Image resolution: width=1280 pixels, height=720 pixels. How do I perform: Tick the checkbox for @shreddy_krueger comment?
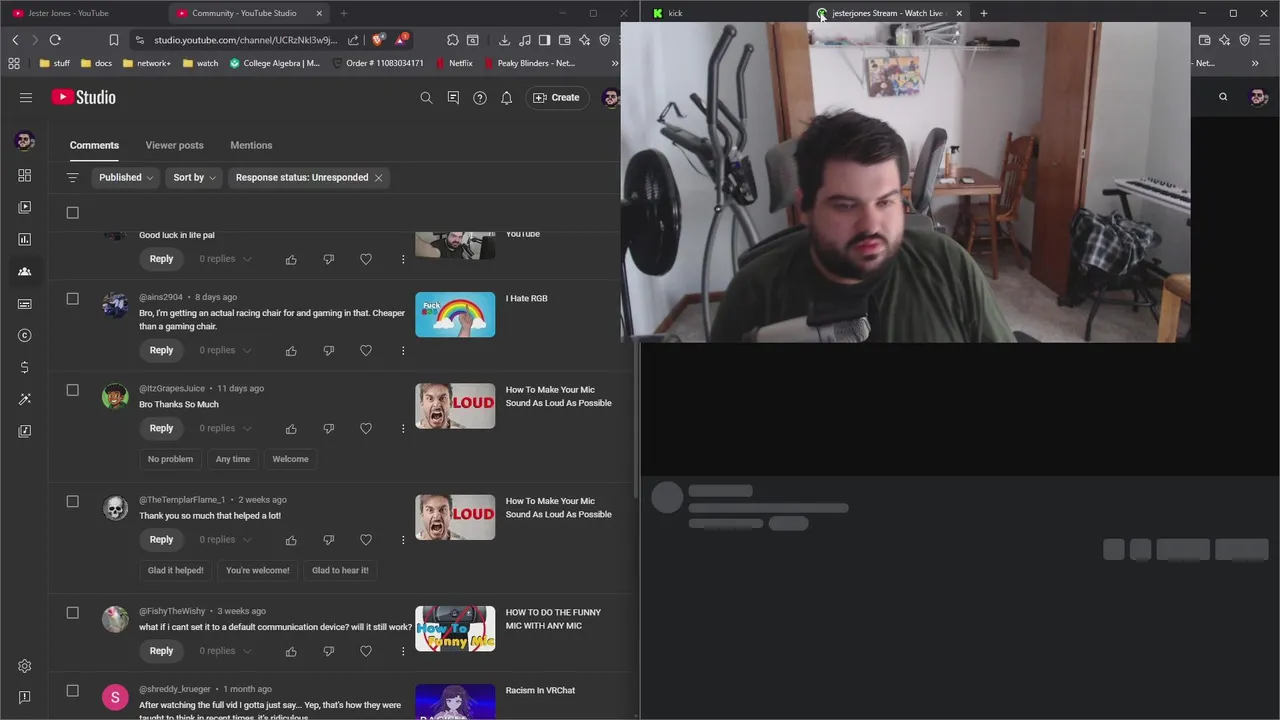[x=72, y=690]
